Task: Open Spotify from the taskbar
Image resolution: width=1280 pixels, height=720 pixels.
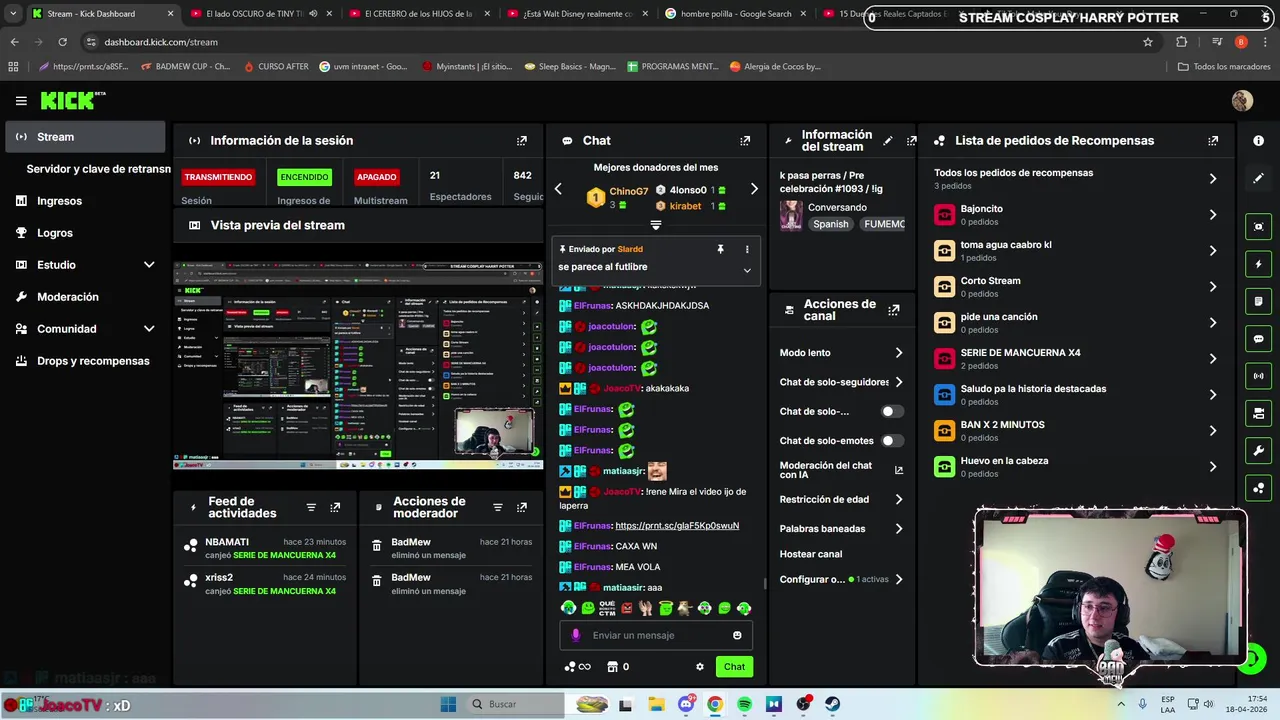Action: (x=745, y=704)
